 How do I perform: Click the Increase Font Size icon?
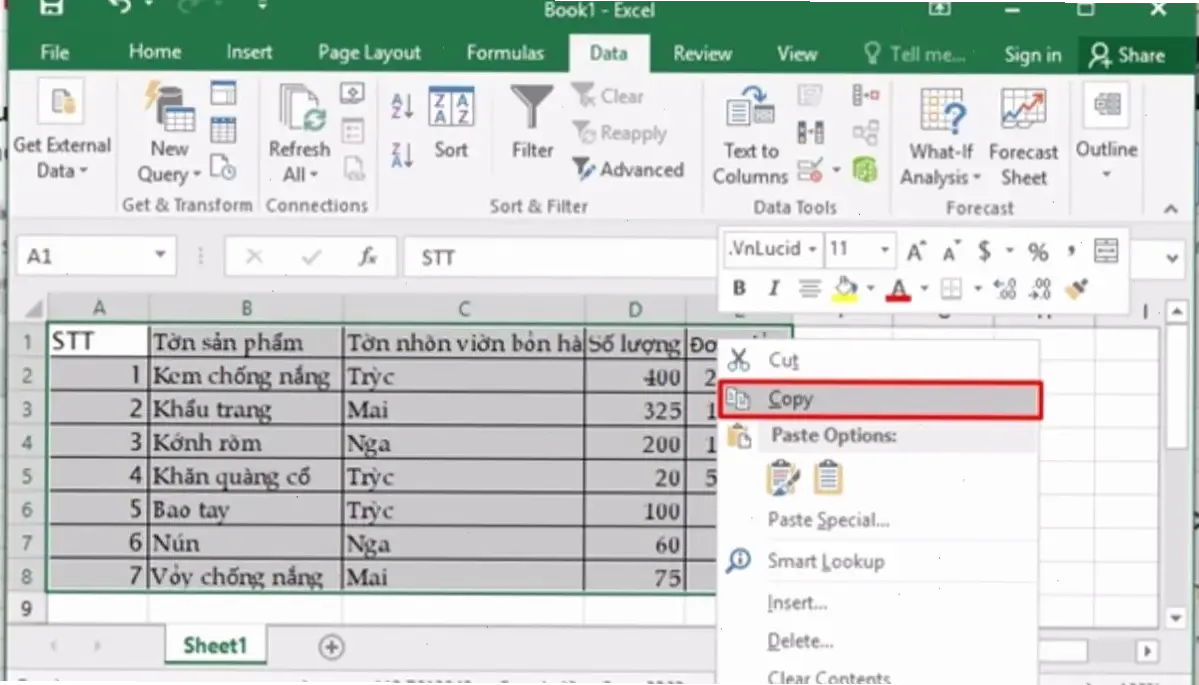[915, 250]
